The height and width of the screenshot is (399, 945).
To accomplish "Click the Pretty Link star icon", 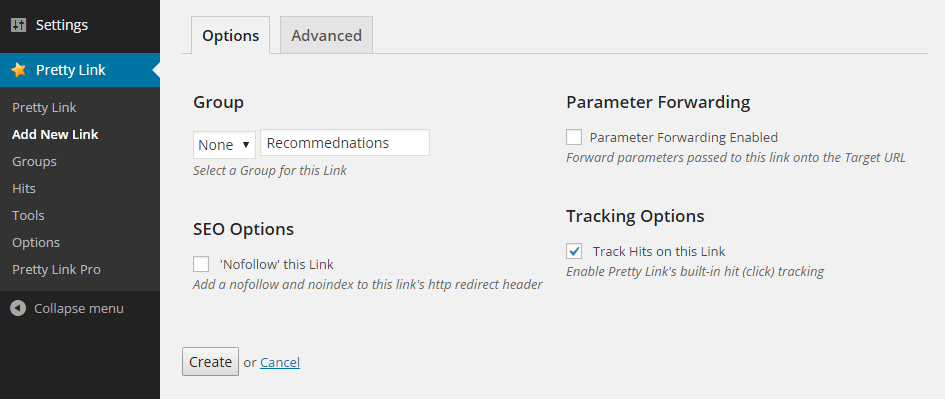I will tap(19, 70).
